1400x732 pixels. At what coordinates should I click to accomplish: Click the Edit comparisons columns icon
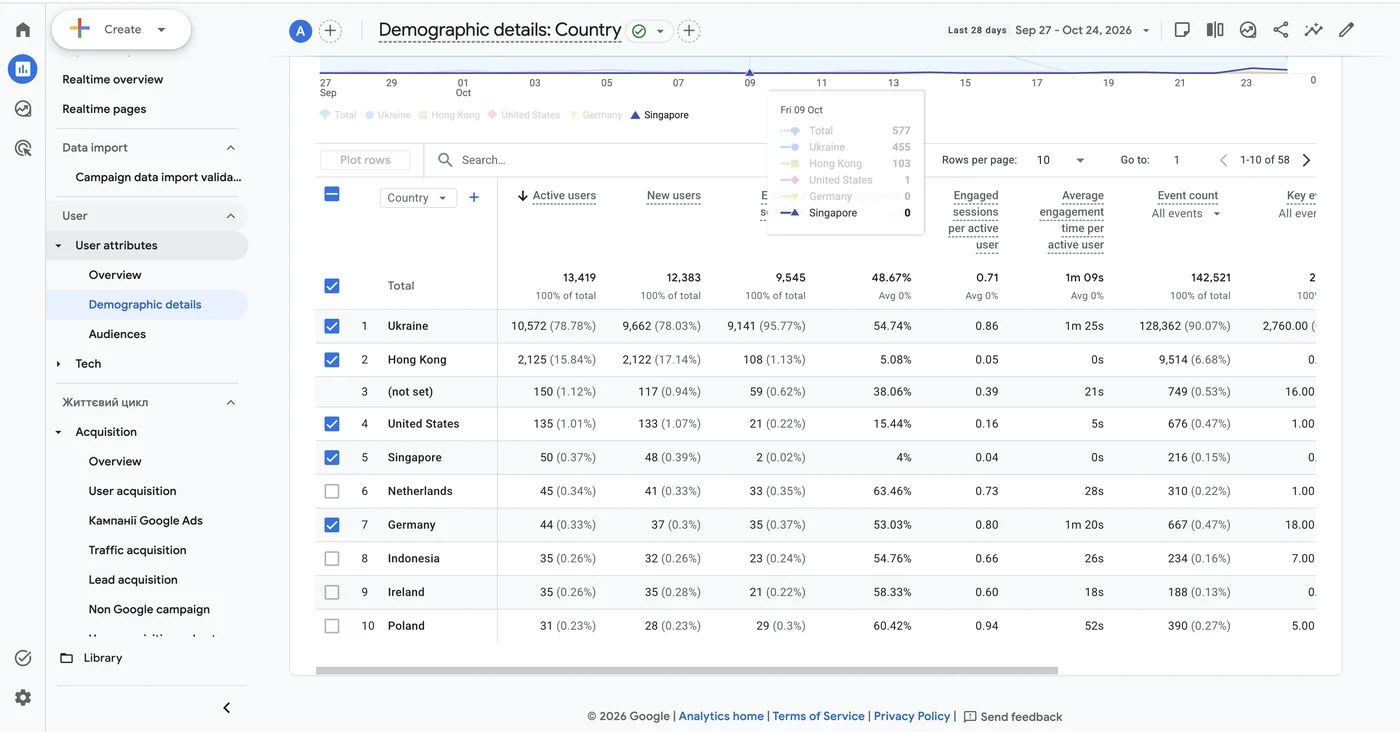tap(1215, 30)
